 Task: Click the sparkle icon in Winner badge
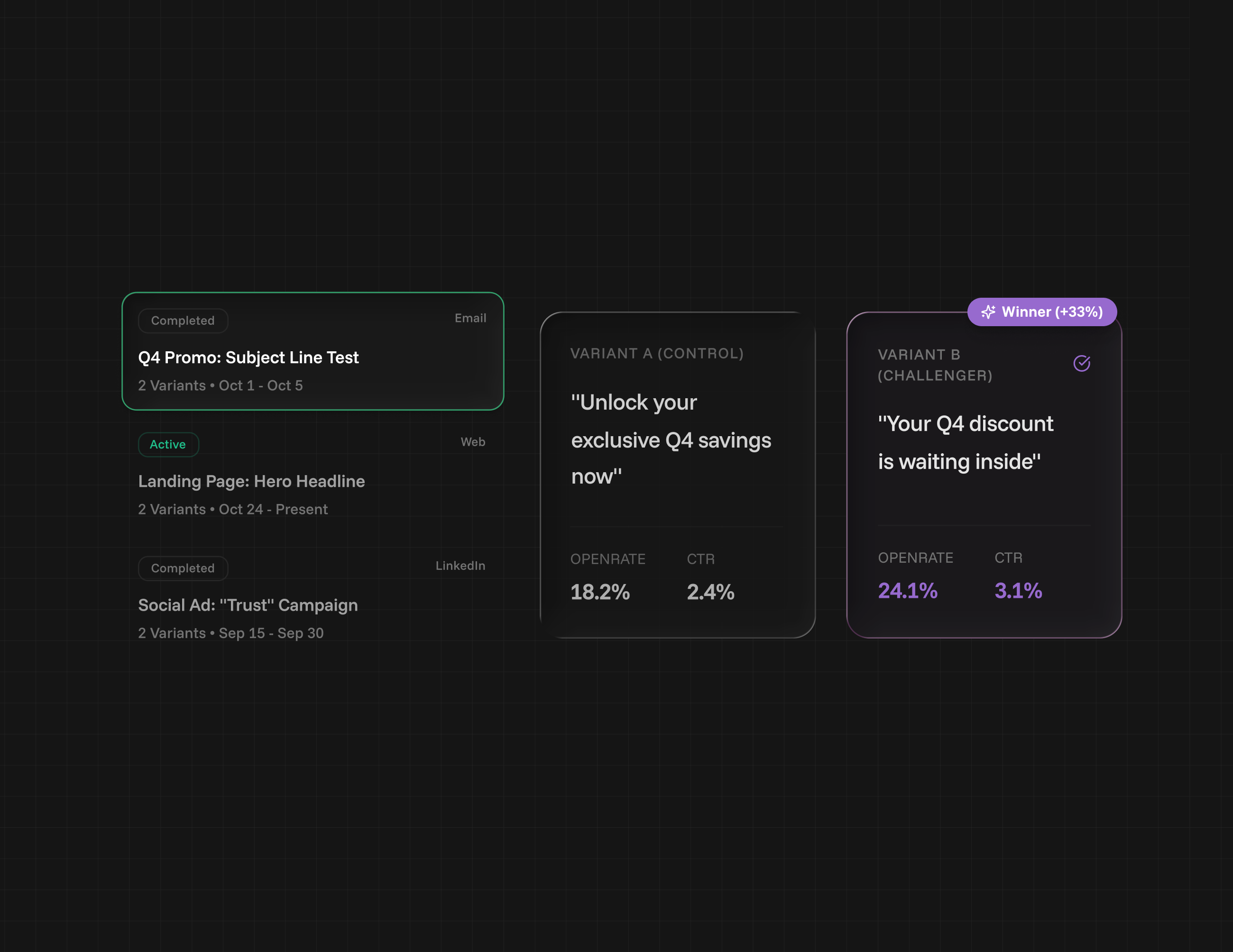pos(988,312)
